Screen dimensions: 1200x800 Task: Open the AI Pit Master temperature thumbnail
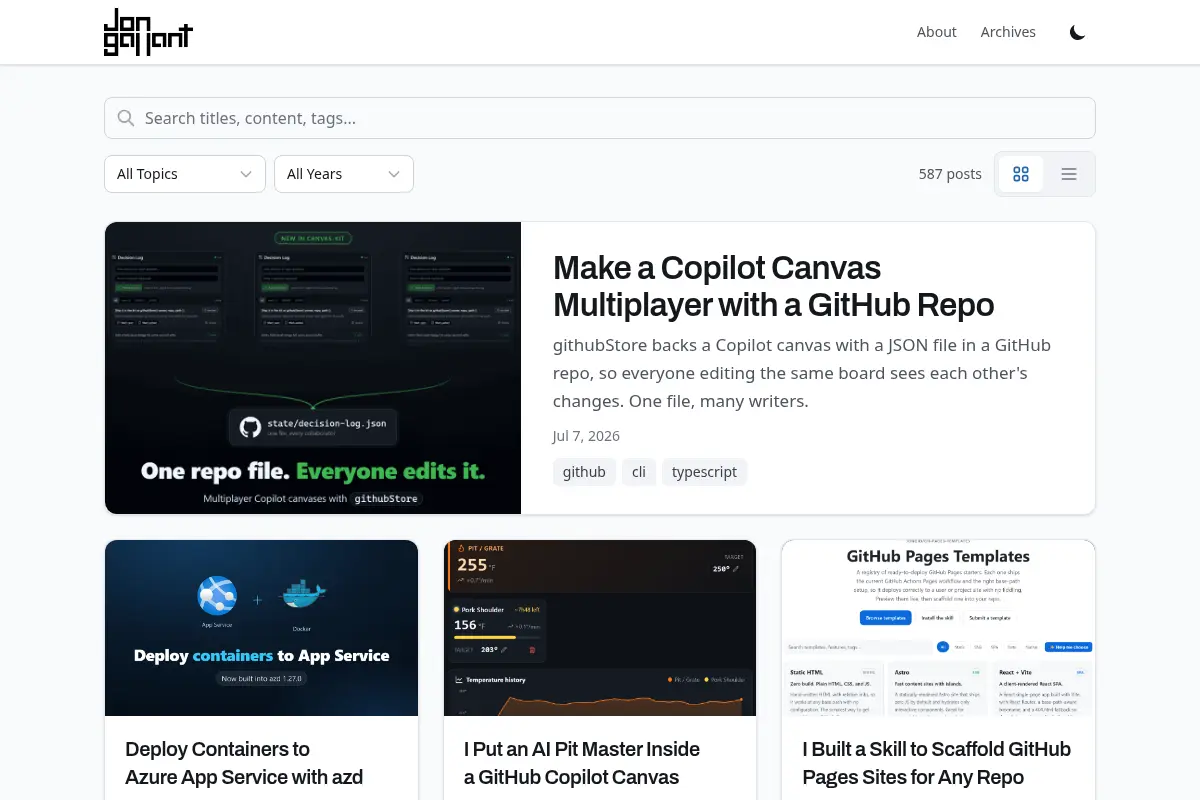(600, 628)
